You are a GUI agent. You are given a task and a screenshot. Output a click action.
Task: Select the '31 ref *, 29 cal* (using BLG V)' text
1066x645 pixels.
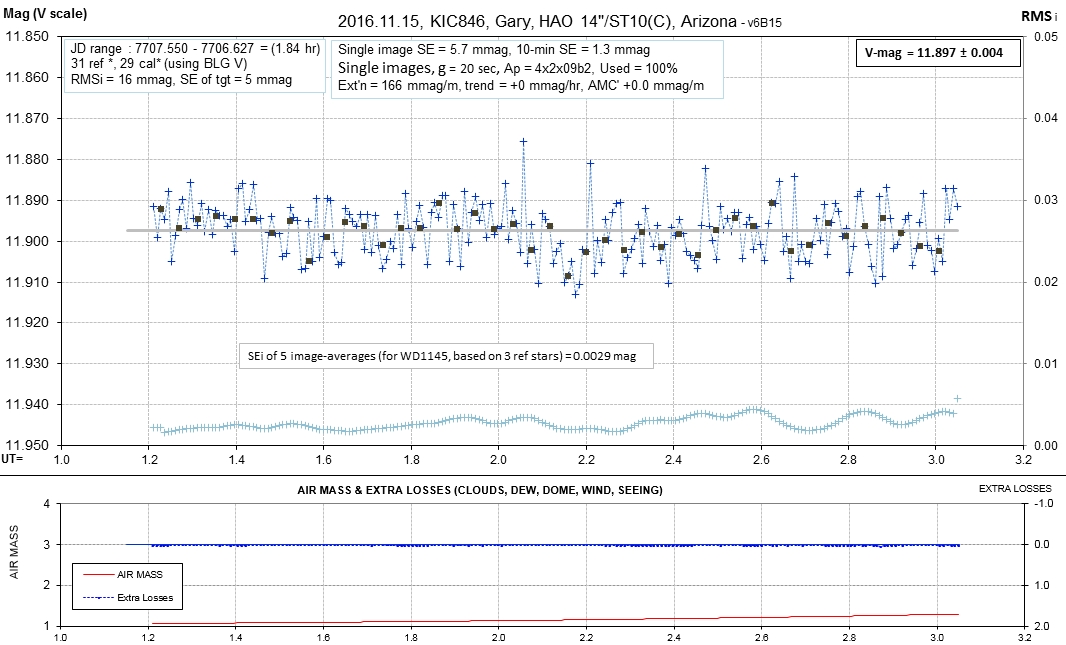click(x=159, y=64)
